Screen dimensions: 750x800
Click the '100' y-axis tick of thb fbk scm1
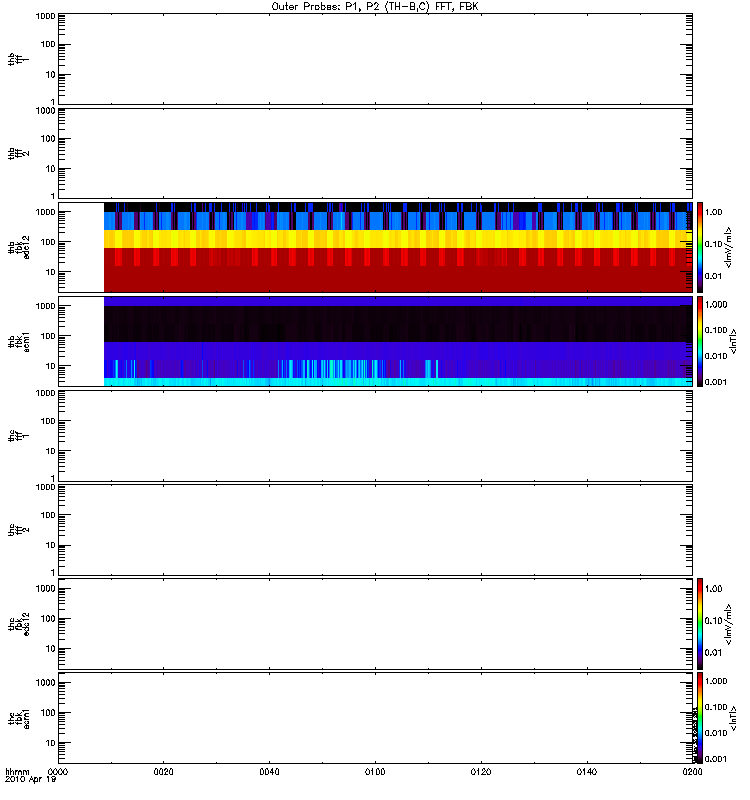click(x=48, y=336)
